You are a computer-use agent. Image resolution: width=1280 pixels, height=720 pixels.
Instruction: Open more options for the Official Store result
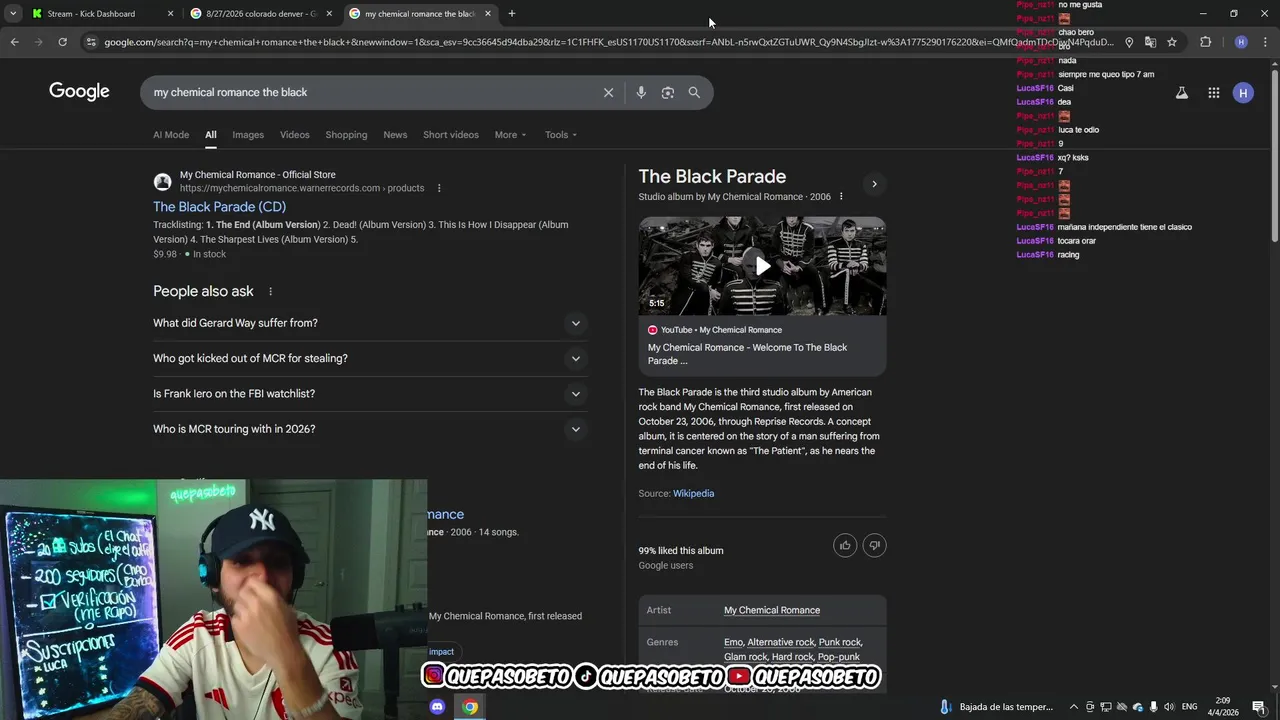[439, 188]
